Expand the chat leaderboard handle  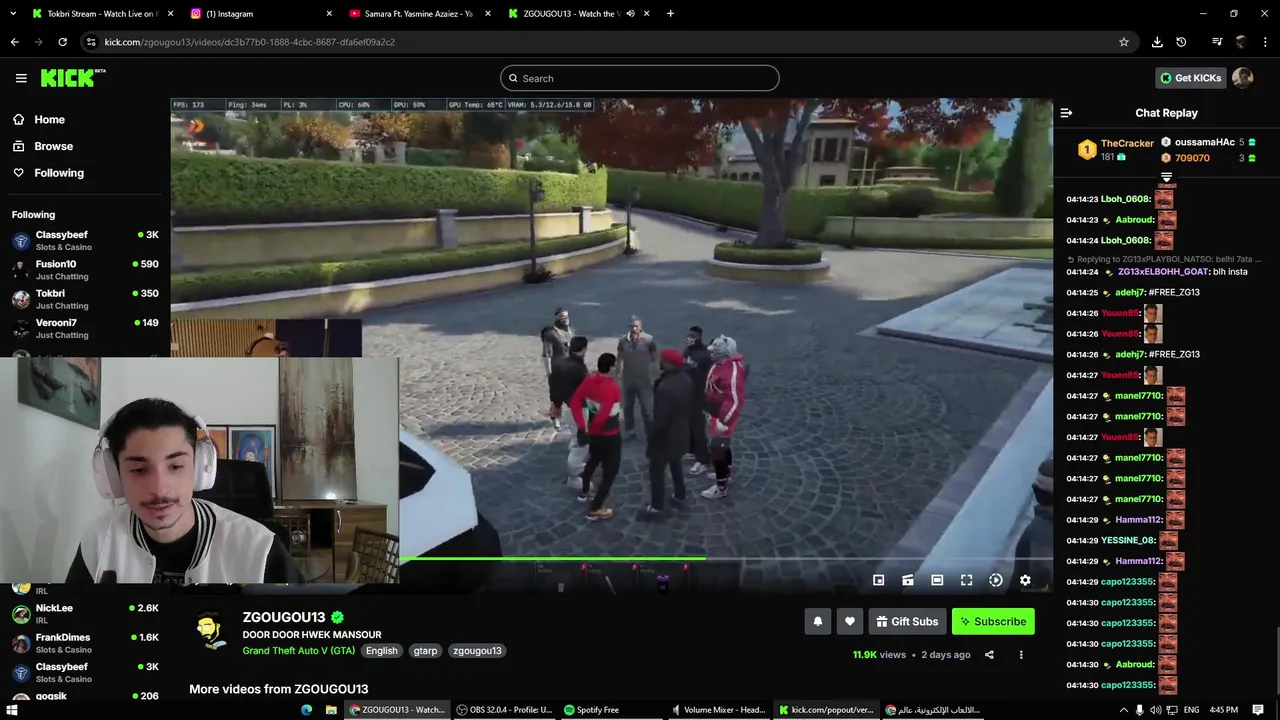[x=1166, y=177]
